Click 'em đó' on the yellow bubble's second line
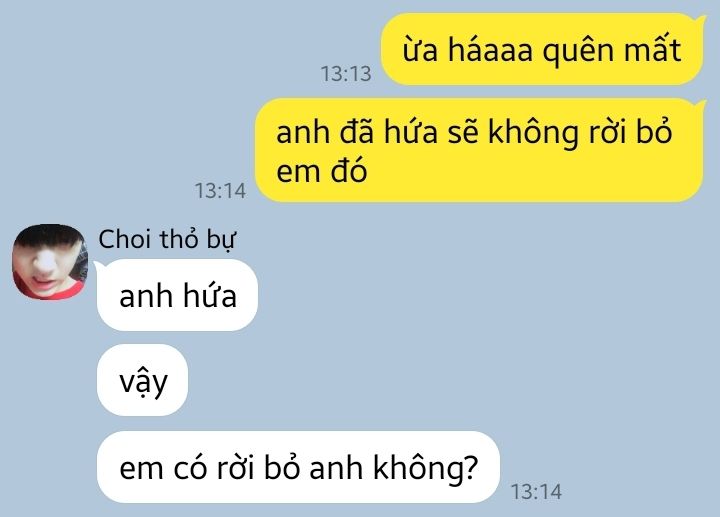Image resolution: width=720 pixels, height=517 pixels. 321,171
